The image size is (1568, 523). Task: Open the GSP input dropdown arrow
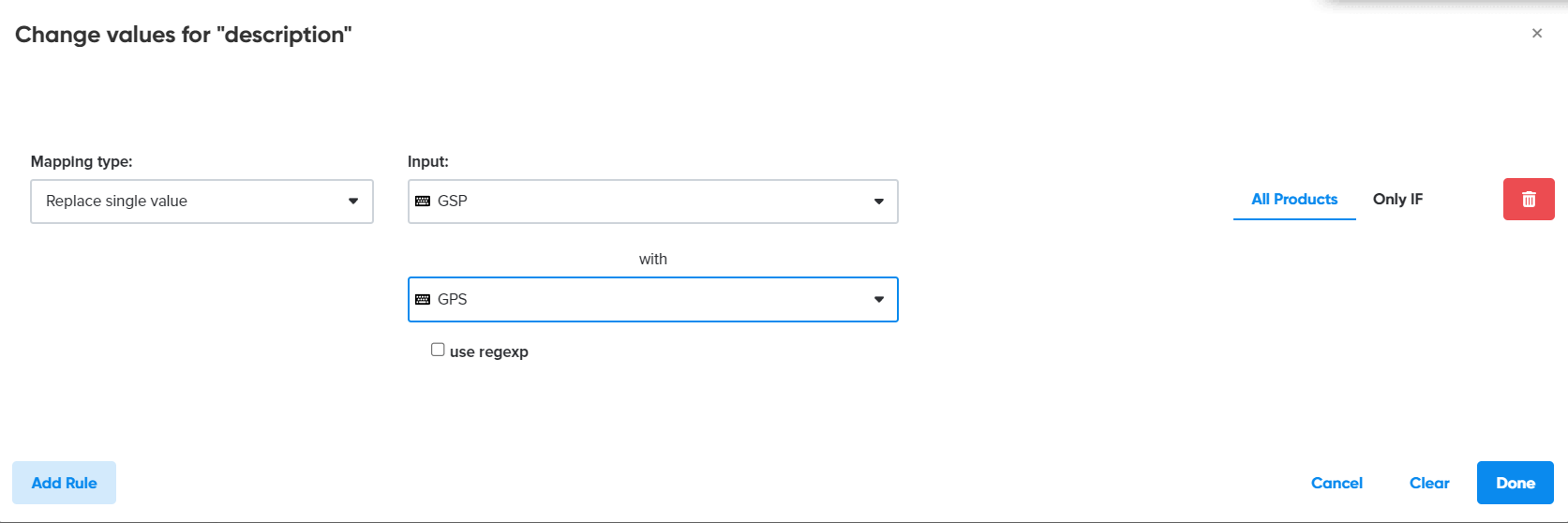click(x=879, y=202)
